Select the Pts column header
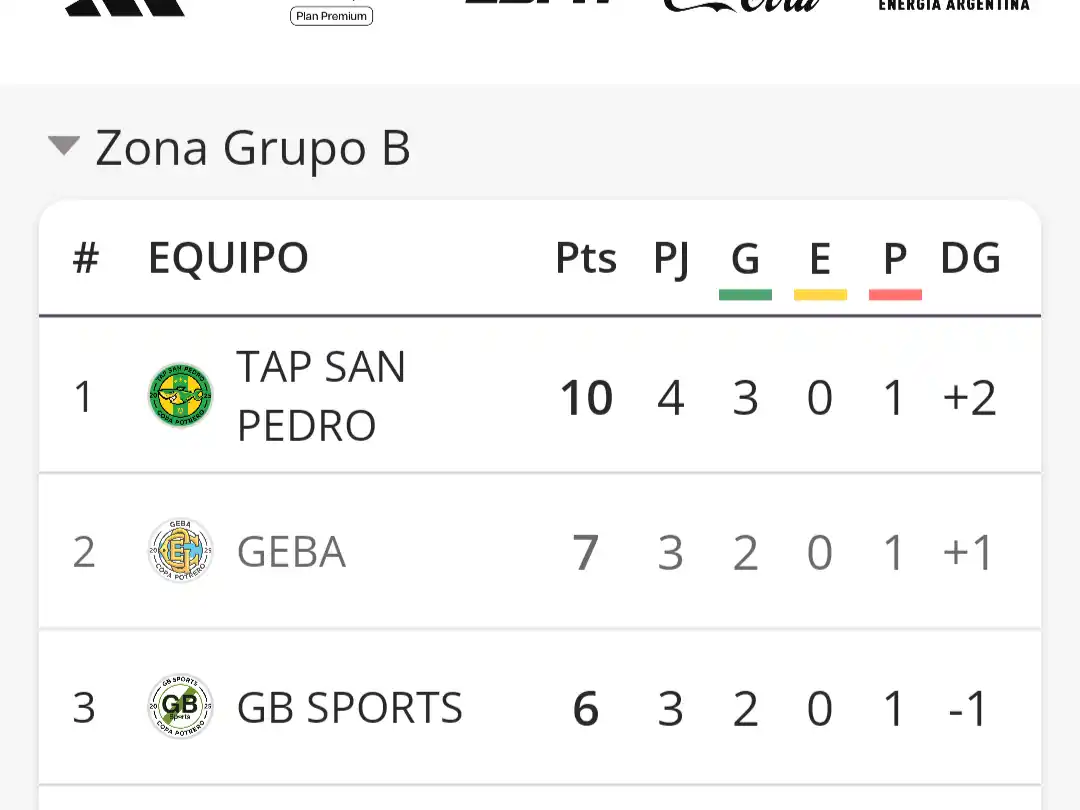The width and height of the screenshot is (1080, 810). 586,257
